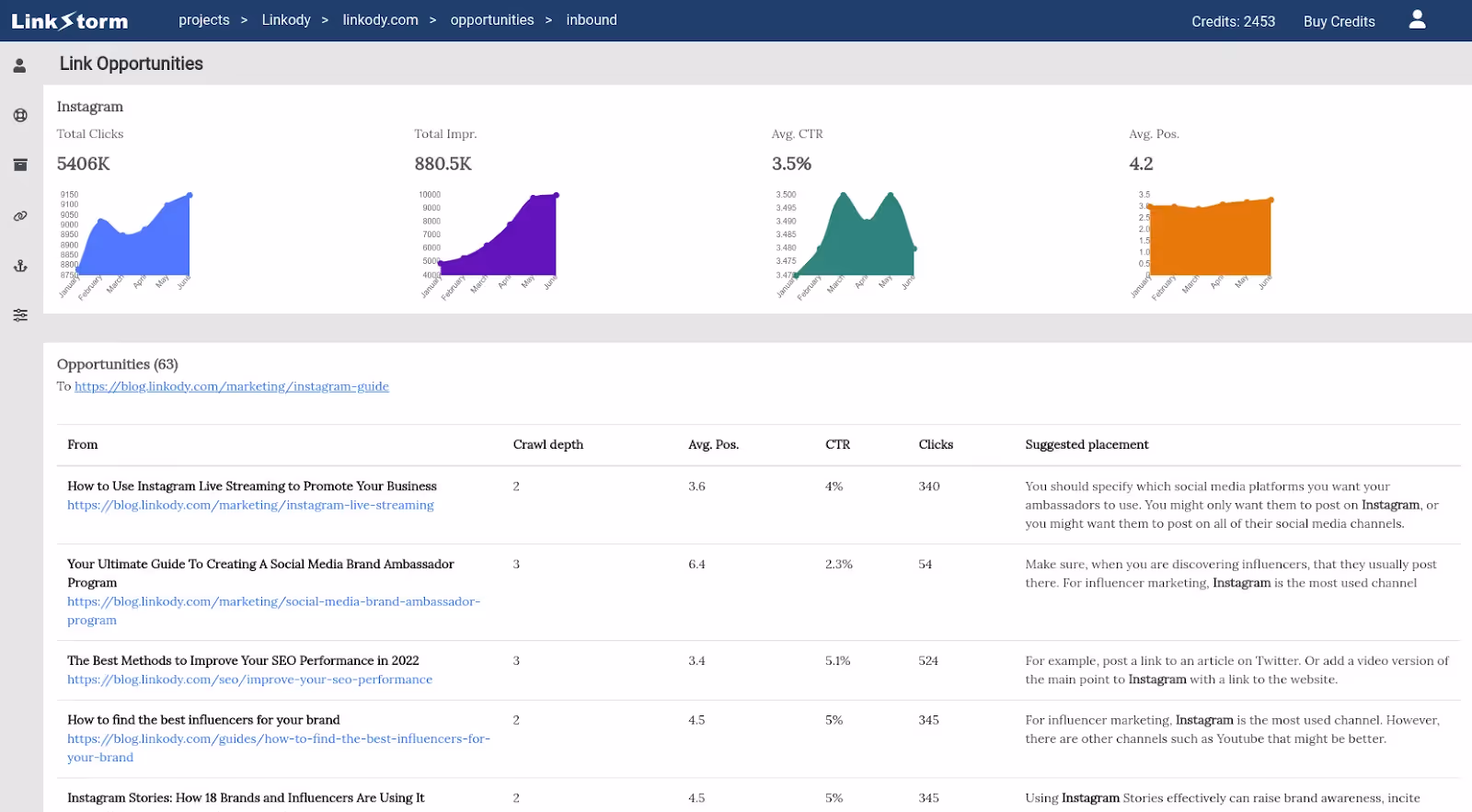
Task: Click title How to Use Instagram Live Streaming
Action: [252, 486]
